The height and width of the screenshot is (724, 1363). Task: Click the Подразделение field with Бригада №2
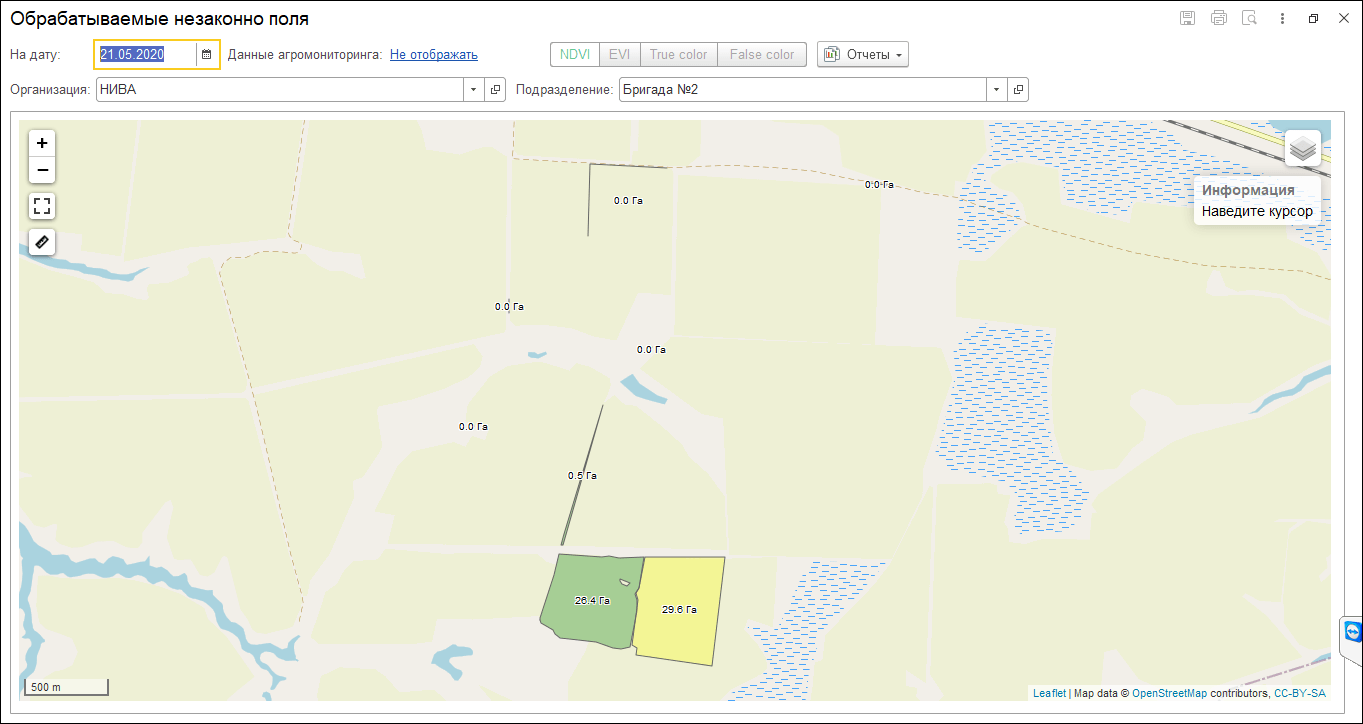tap(803, 89)
